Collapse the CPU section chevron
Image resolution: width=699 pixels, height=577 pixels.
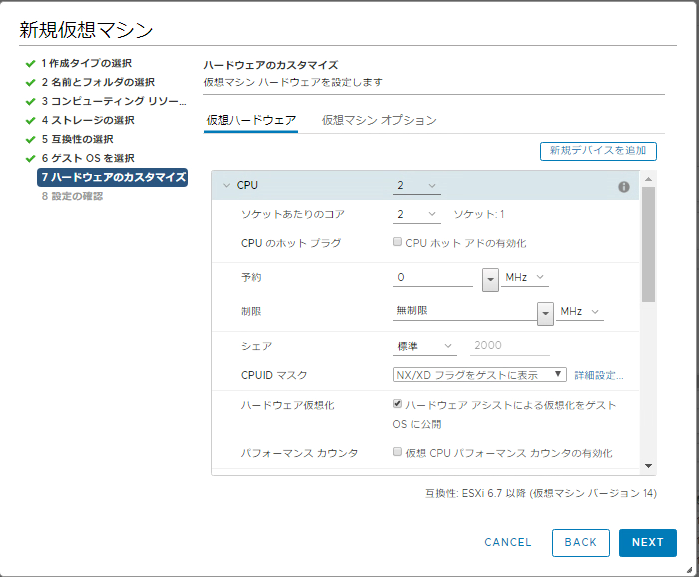click(226, 185)
